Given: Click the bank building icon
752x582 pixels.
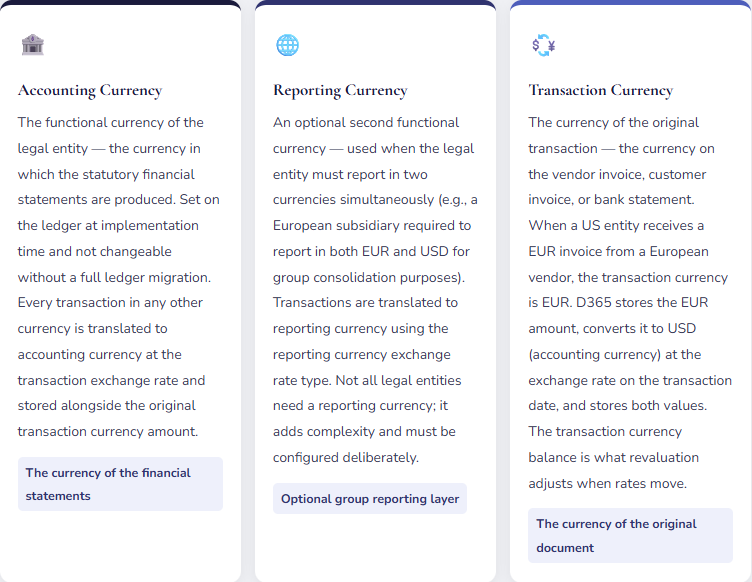Looking at the screenshot, I should click(x=33, y=45).
